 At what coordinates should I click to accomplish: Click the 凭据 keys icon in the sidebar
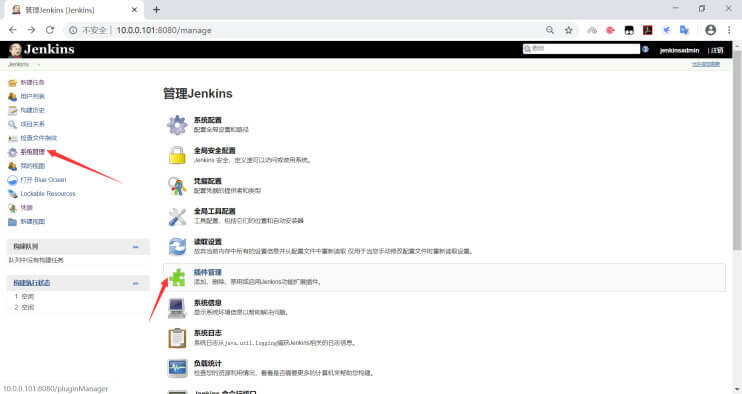click(12, 208)
